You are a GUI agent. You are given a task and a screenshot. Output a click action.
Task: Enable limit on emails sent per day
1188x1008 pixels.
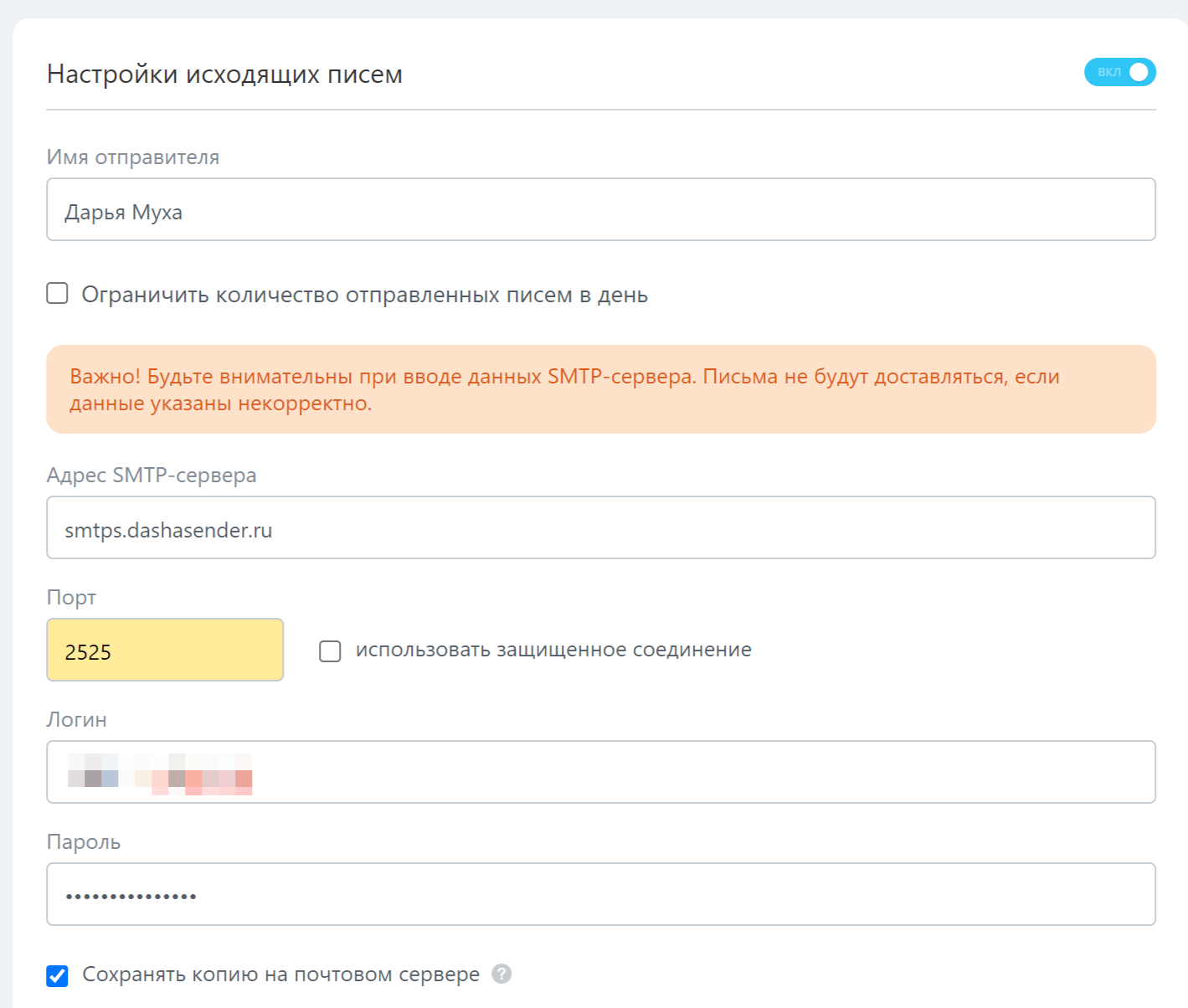click(57, 293)
